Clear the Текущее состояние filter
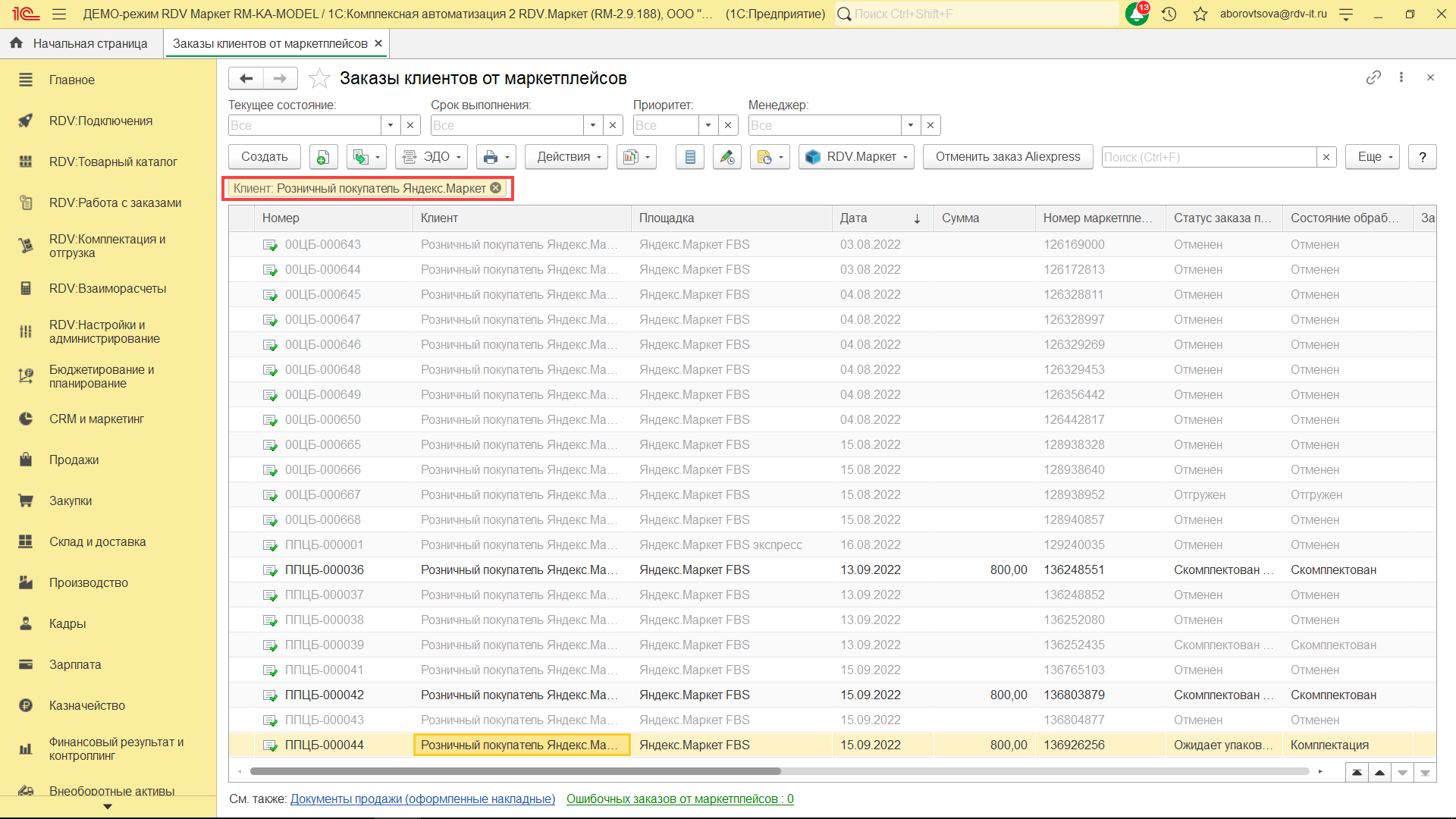This screenshot has width=1456, height=819. point(410,125)
